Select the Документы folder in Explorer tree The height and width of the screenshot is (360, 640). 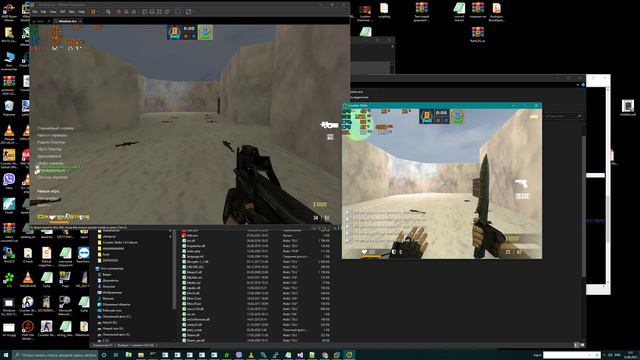click(110, 280)
